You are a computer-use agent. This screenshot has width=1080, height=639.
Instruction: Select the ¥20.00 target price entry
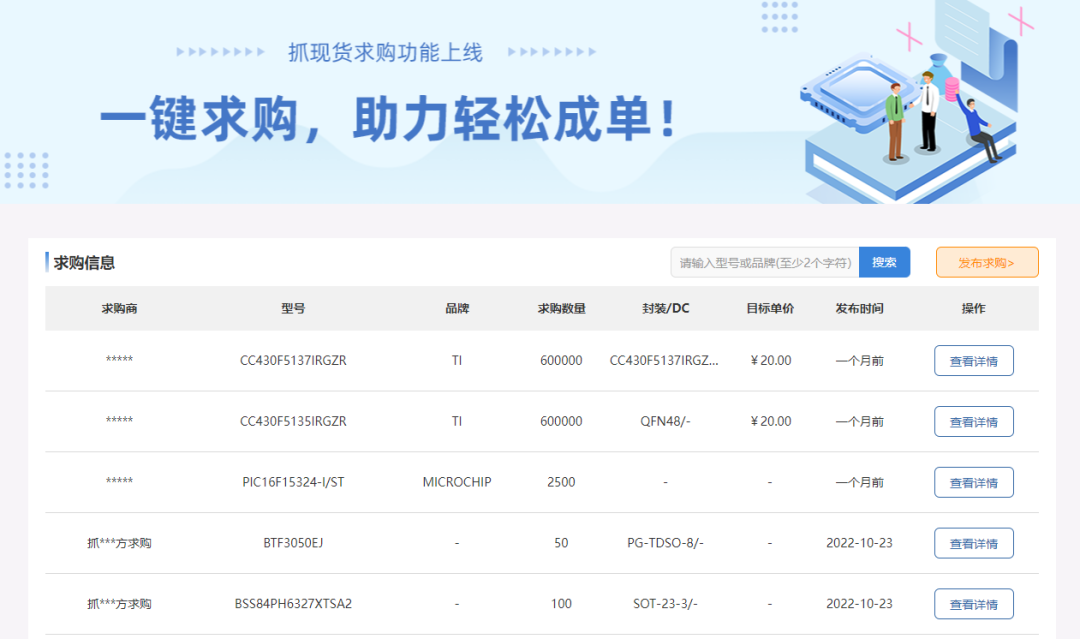[x=770, y=360]
